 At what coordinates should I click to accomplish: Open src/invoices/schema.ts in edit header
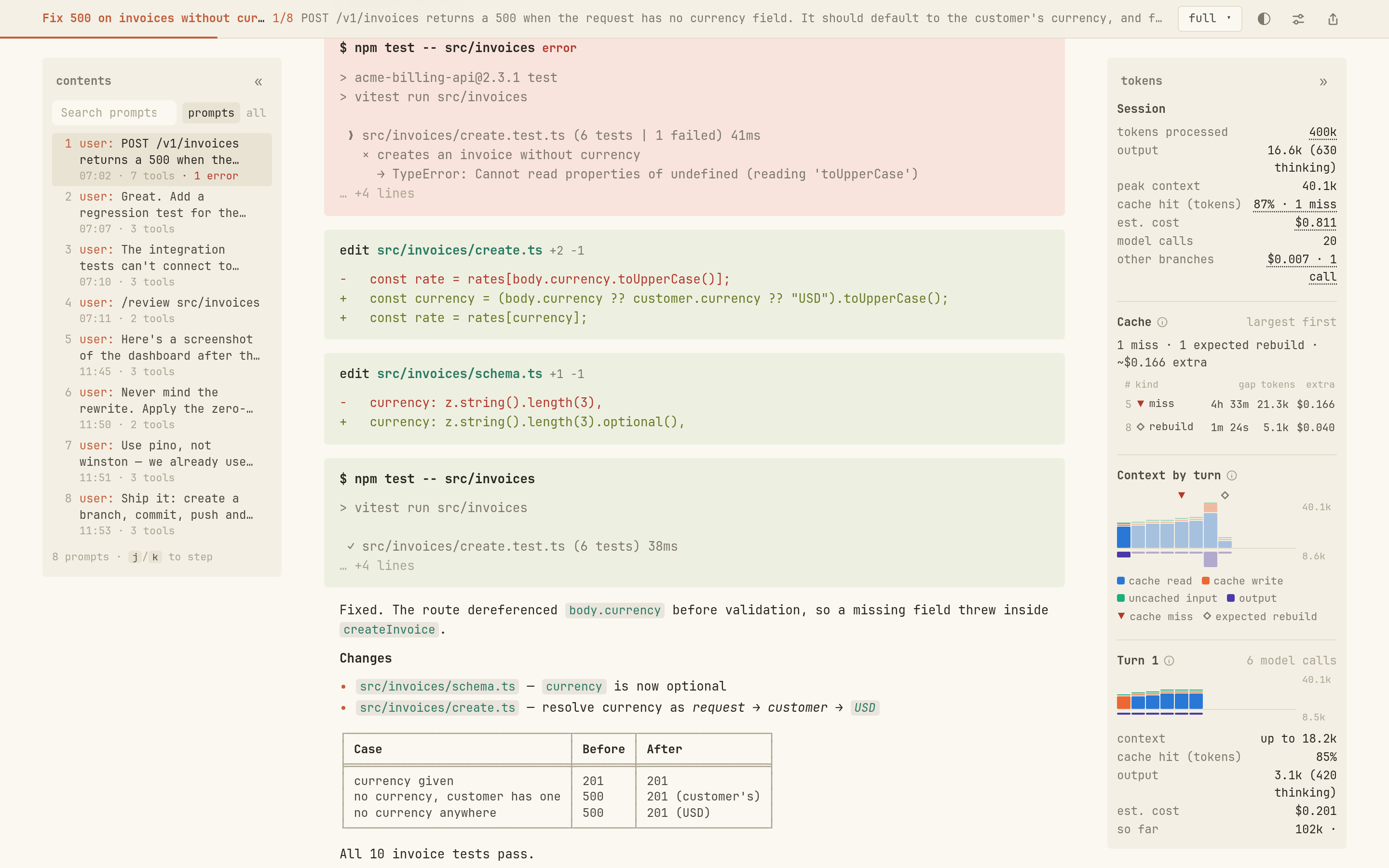[459, 374]
